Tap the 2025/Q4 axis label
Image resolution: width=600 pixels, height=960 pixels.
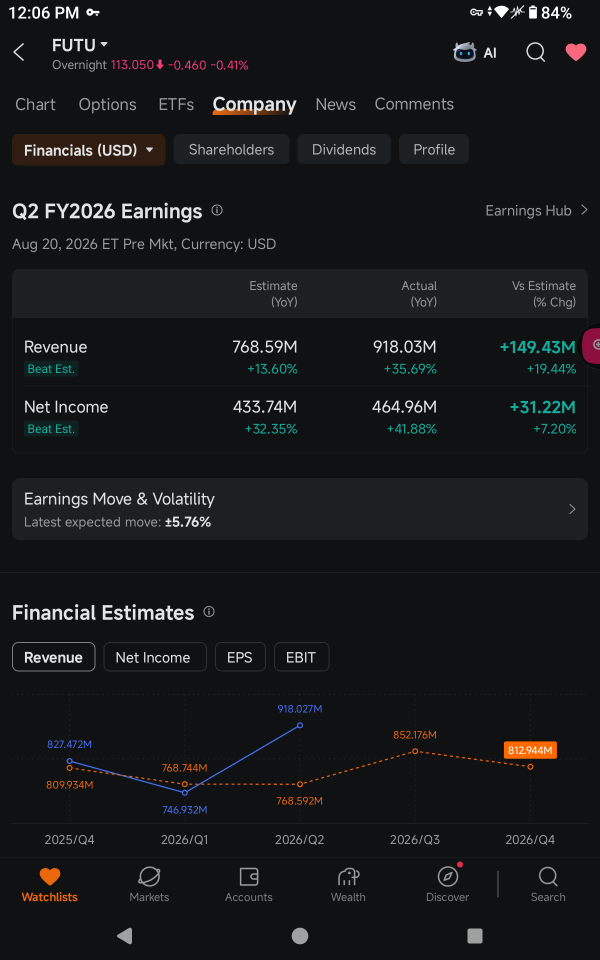(69, 839)
